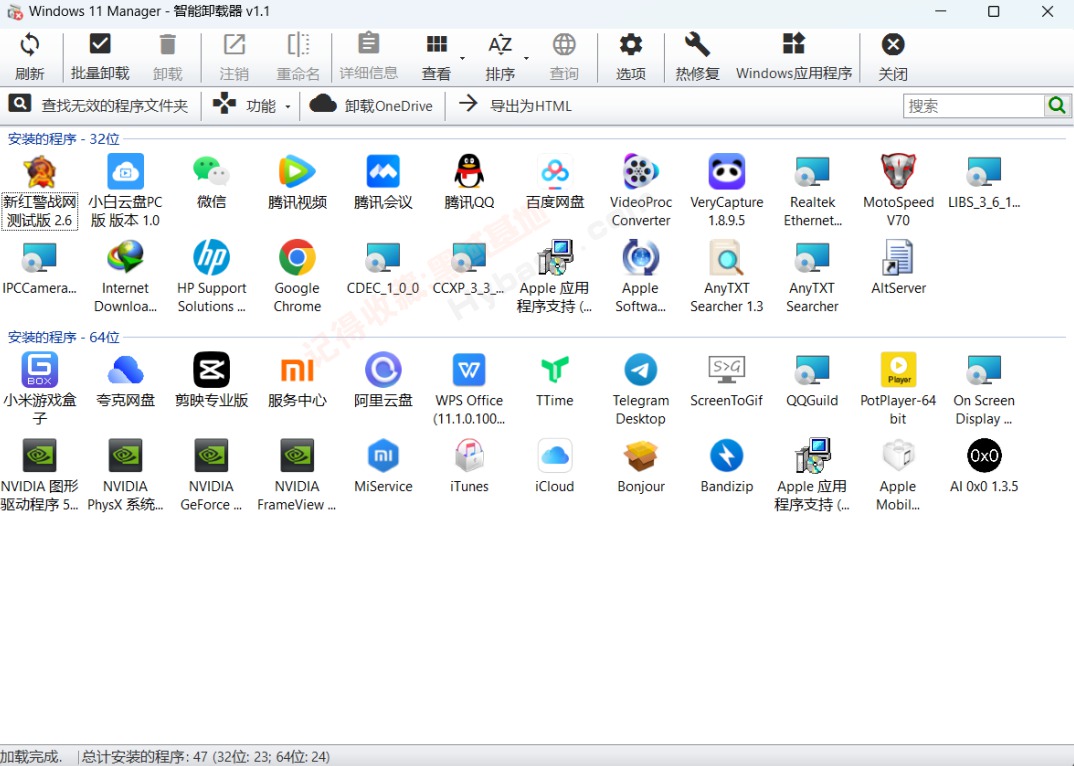
Task: Open the 功能 menu
Action: click(251, 106)
